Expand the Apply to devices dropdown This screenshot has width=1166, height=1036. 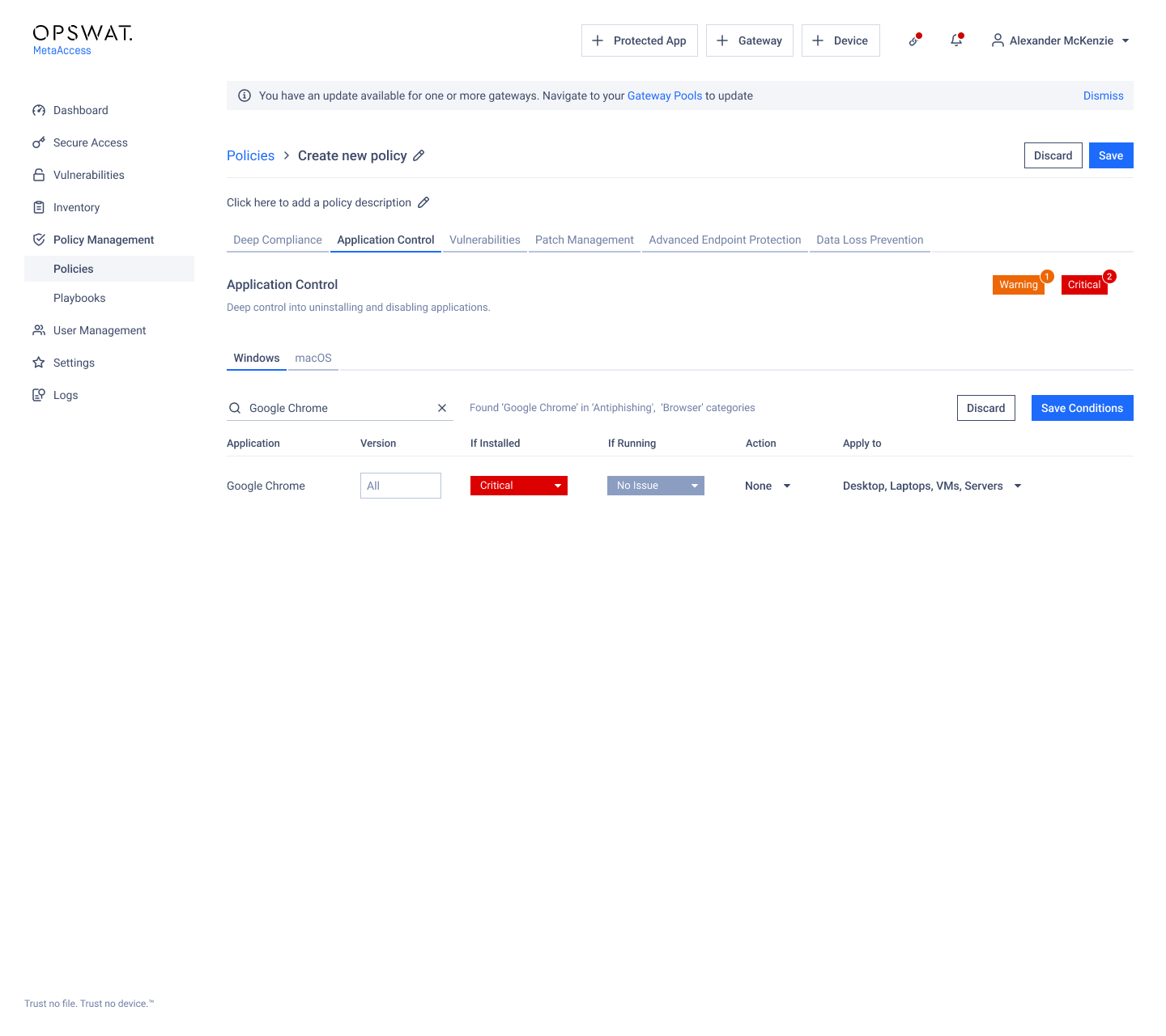click(x=932, y=486)
